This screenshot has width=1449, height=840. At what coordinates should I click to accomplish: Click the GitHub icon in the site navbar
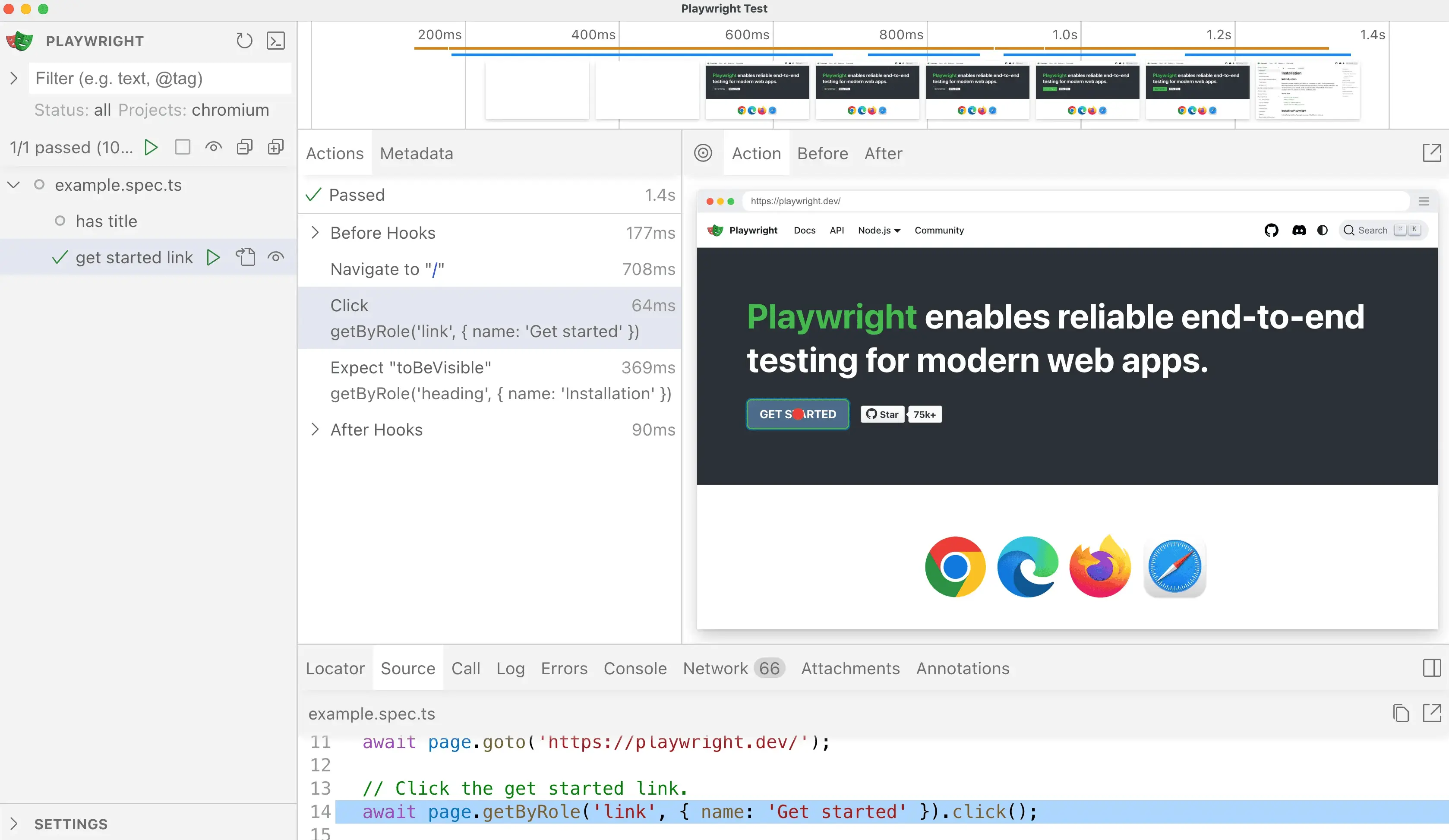1272,230
